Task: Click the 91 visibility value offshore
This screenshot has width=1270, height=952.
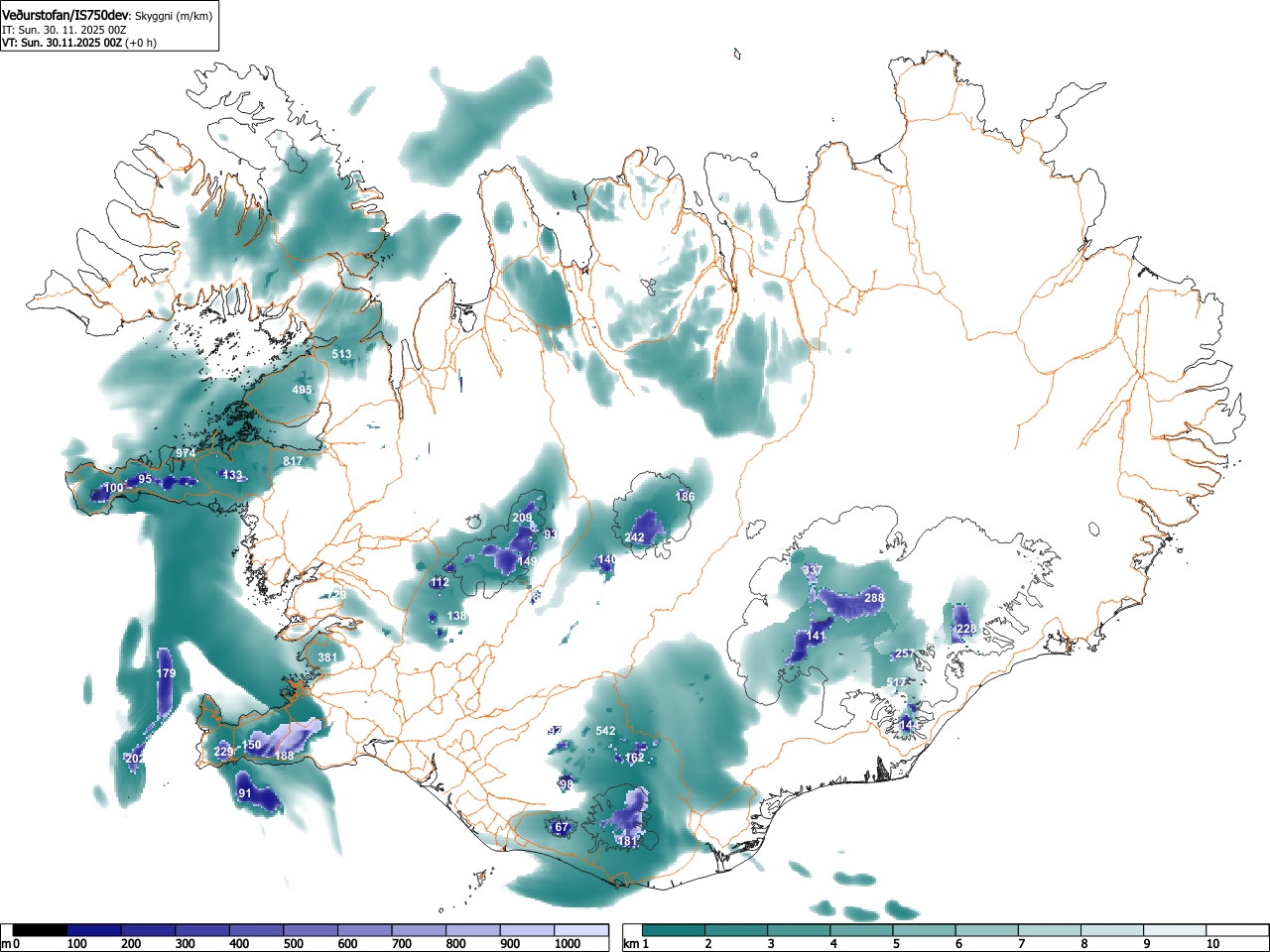Action: 245,793
